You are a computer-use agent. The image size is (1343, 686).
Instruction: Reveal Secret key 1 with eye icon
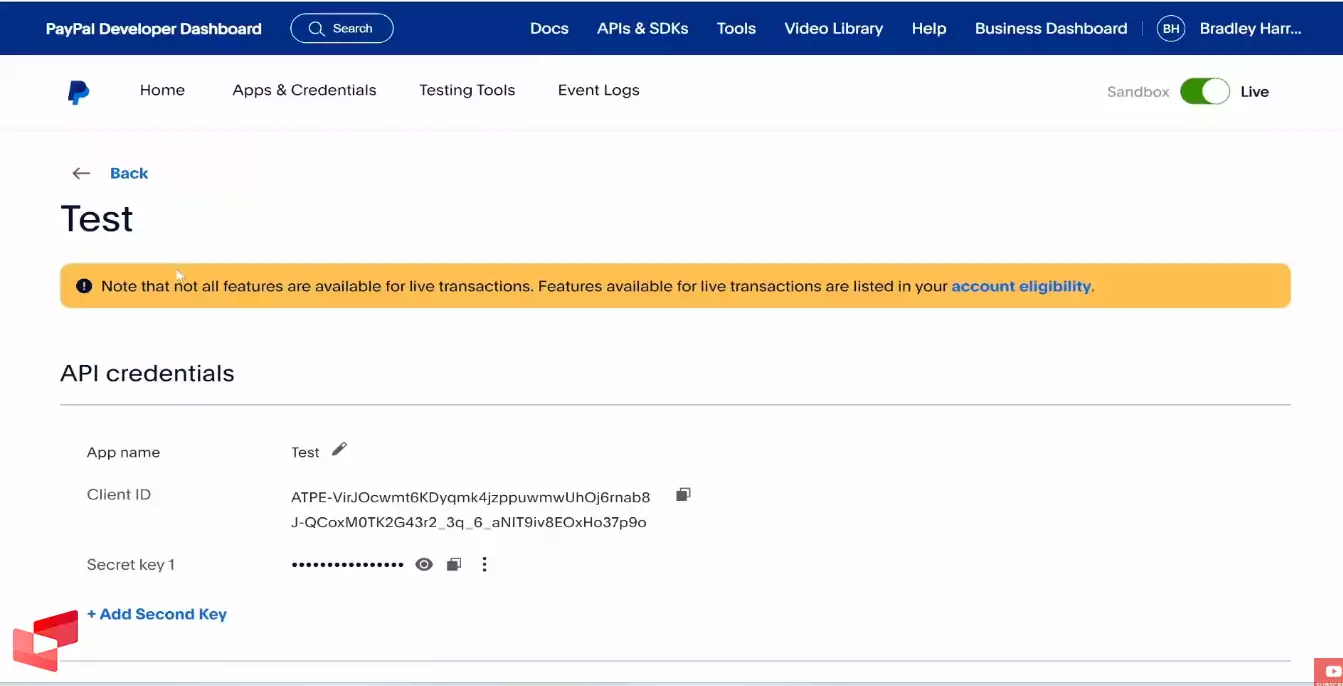pyautogui.click(x=424, y=565)
